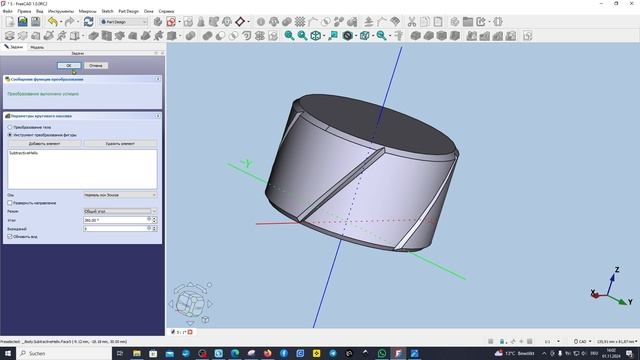Toggle the 'Развернуть направление' checkbox

point(10,203)
